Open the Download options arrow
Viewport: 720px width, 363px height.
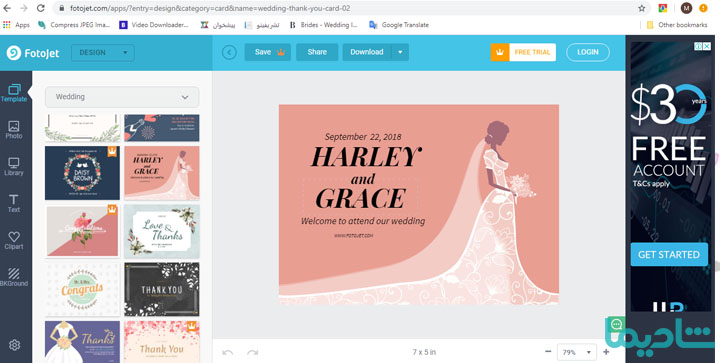(x=400, y=52)
